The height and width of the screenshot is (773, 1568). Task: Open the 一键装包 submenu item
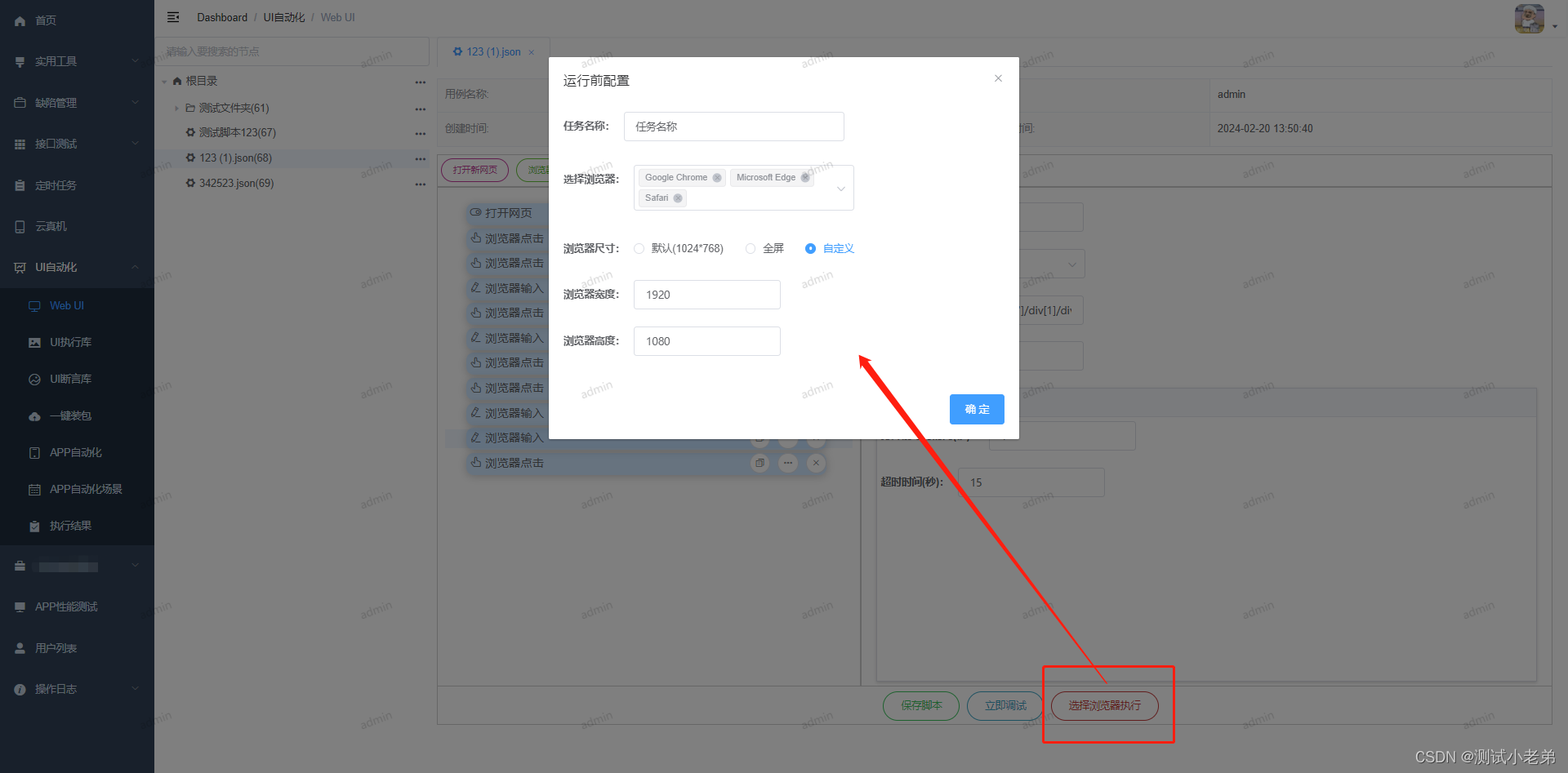point(77,415)
